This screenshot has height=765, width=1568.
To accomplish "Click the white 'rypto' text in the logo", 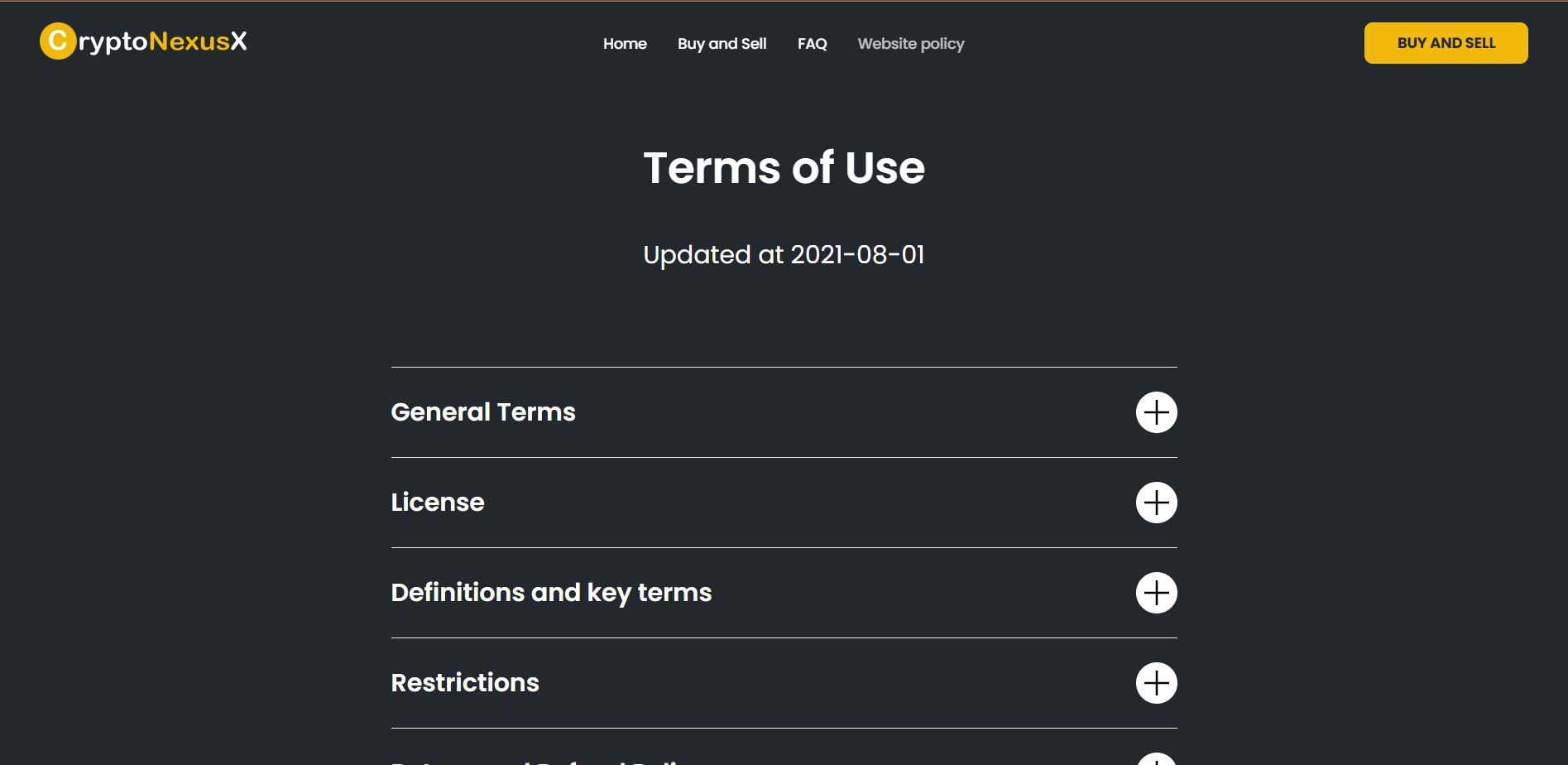I will pos(113,43).
